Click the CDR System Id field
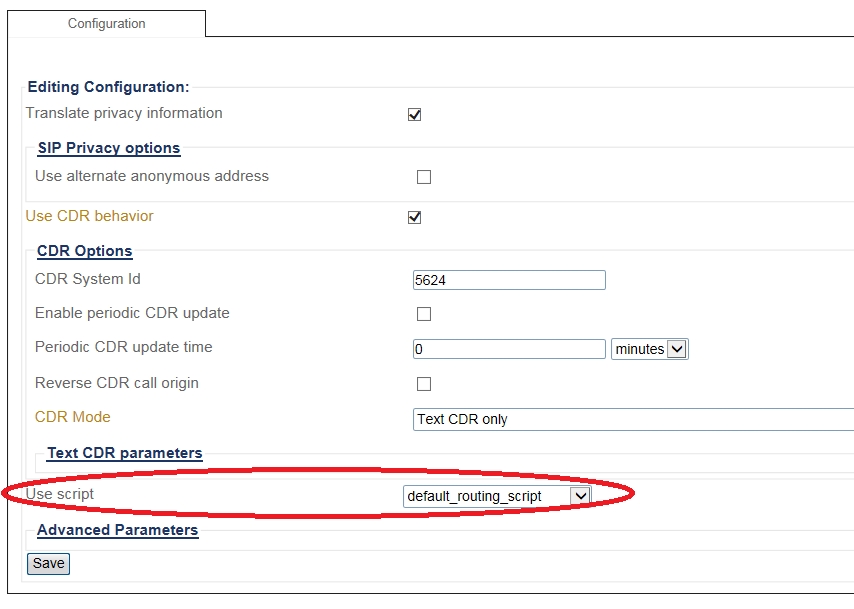 coord(509,280)
